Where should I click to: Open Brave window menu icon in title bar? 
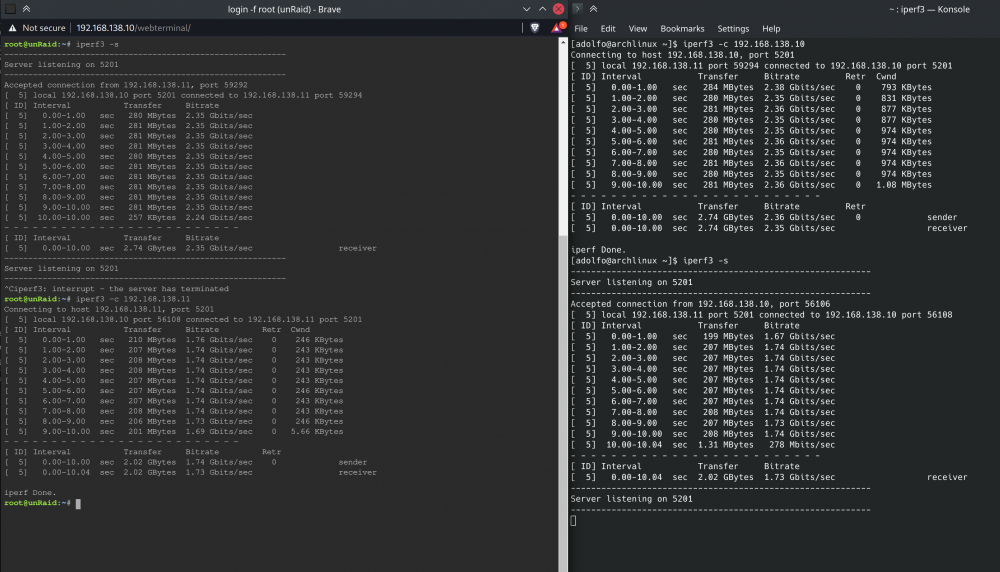click(x=10, y=9)
